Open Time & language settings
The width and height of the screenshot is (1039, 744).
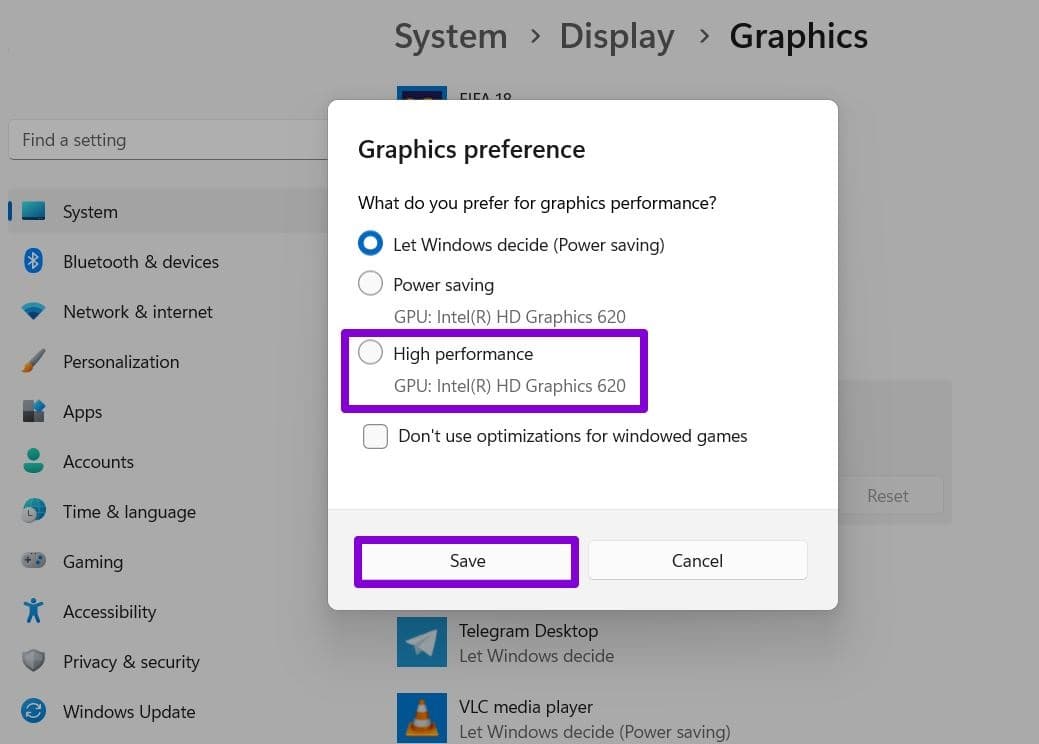(x=129, y=512)
